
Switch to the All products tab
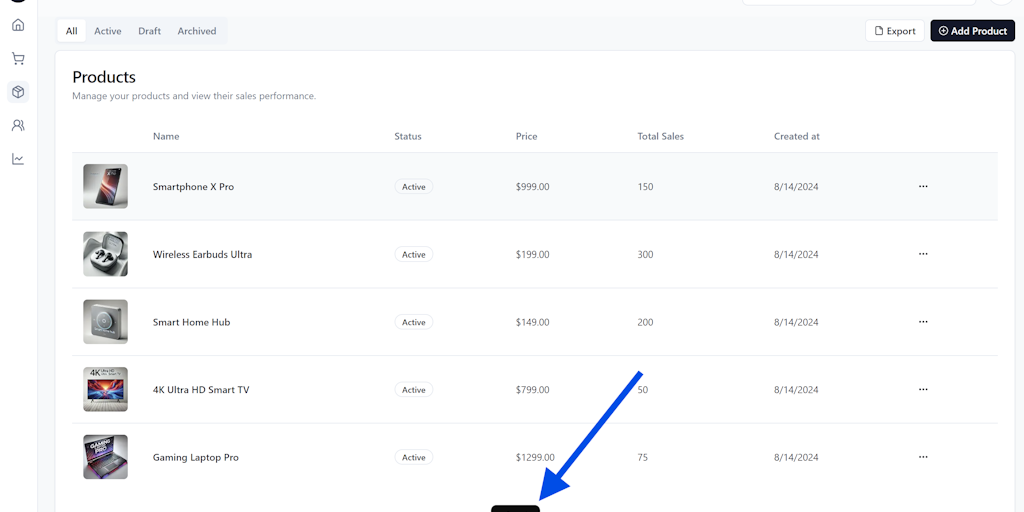coord(72,31)
